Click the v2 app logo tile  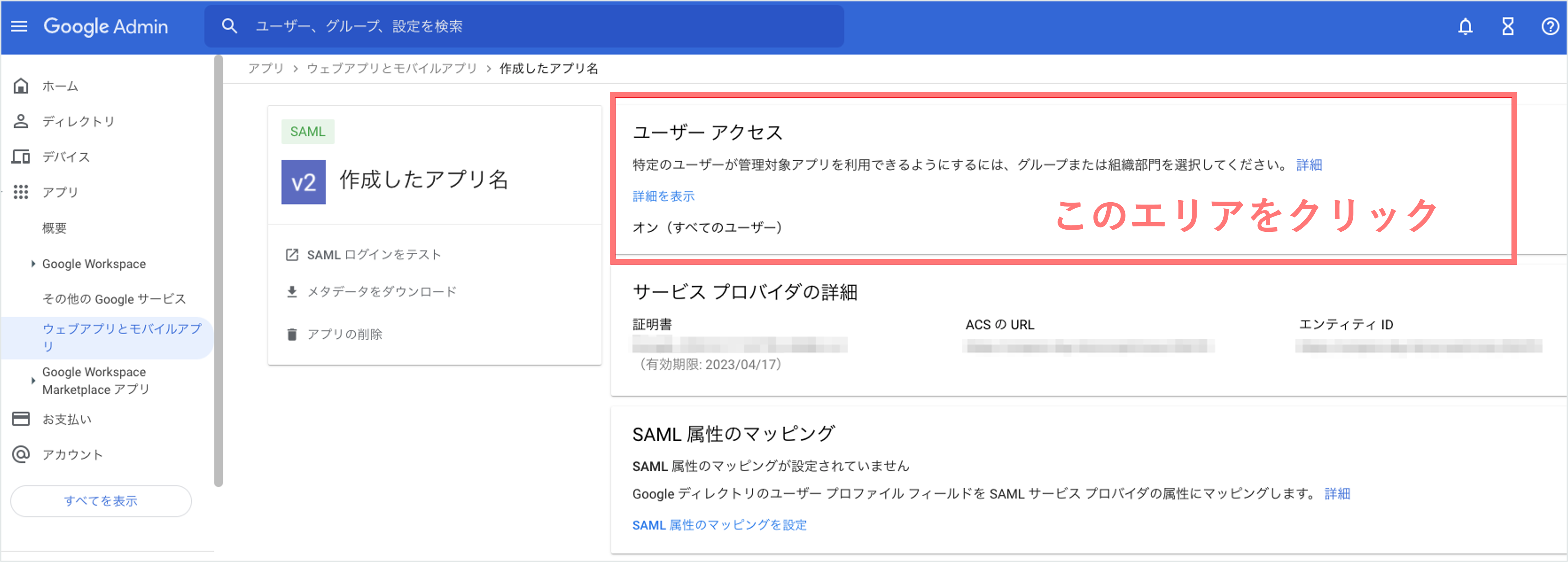pos(303,182)
